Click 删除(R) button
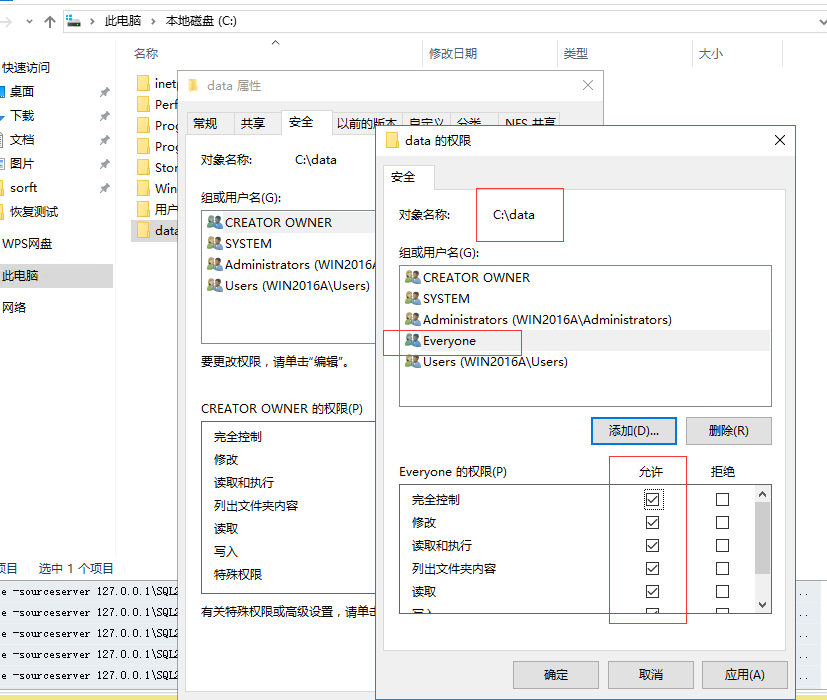This screenshot has height=700, width=827. [728, 431]
